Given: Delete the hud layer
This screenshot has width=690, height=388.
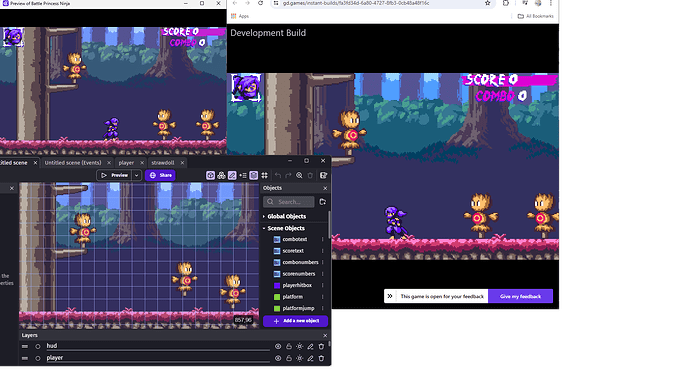Looking at the screenshot, I should (321, 346).
